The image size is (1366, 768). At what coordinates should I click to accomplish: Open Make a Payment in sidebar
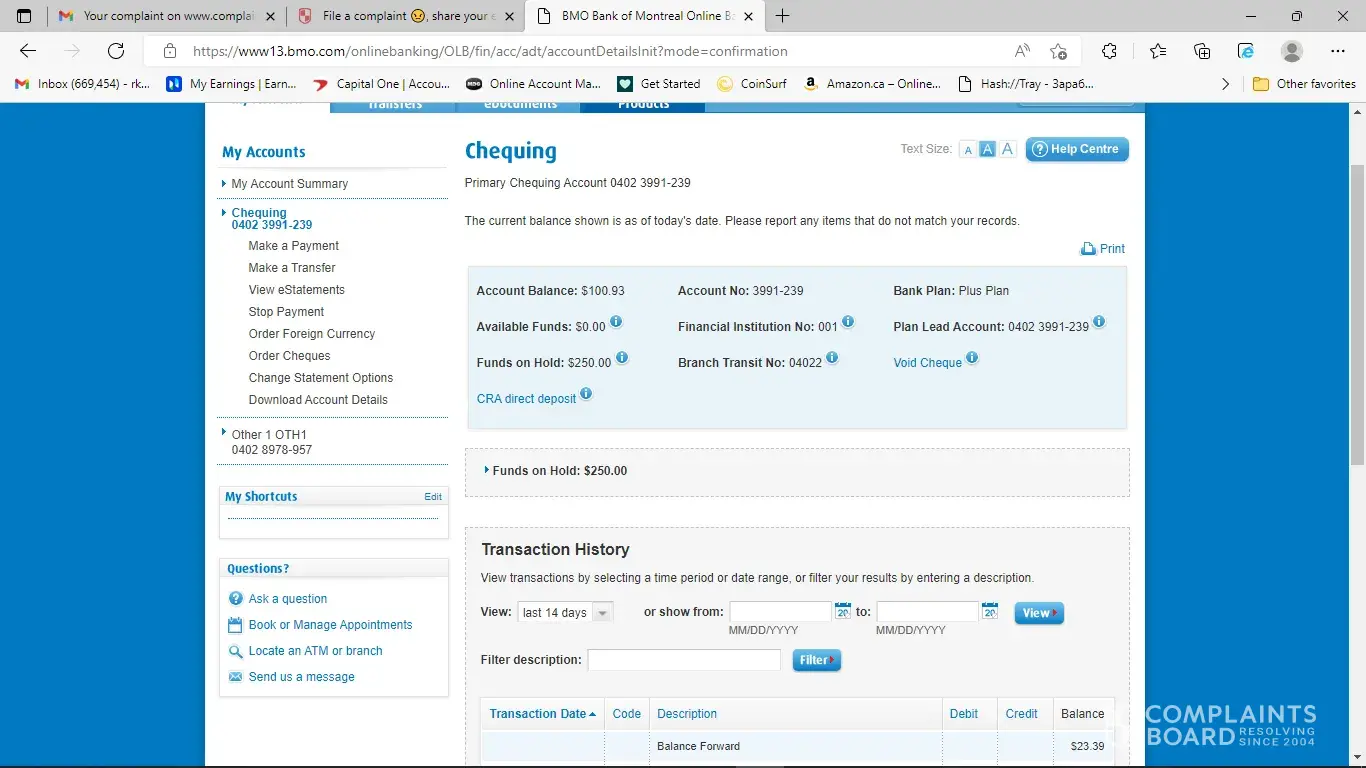click(x=293, y=246)
